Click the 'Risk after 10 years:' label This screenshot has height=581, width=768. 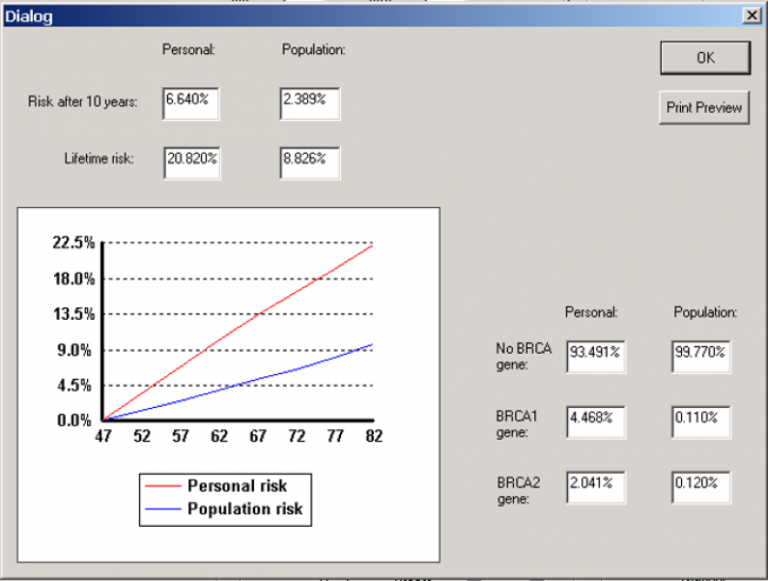83,102
